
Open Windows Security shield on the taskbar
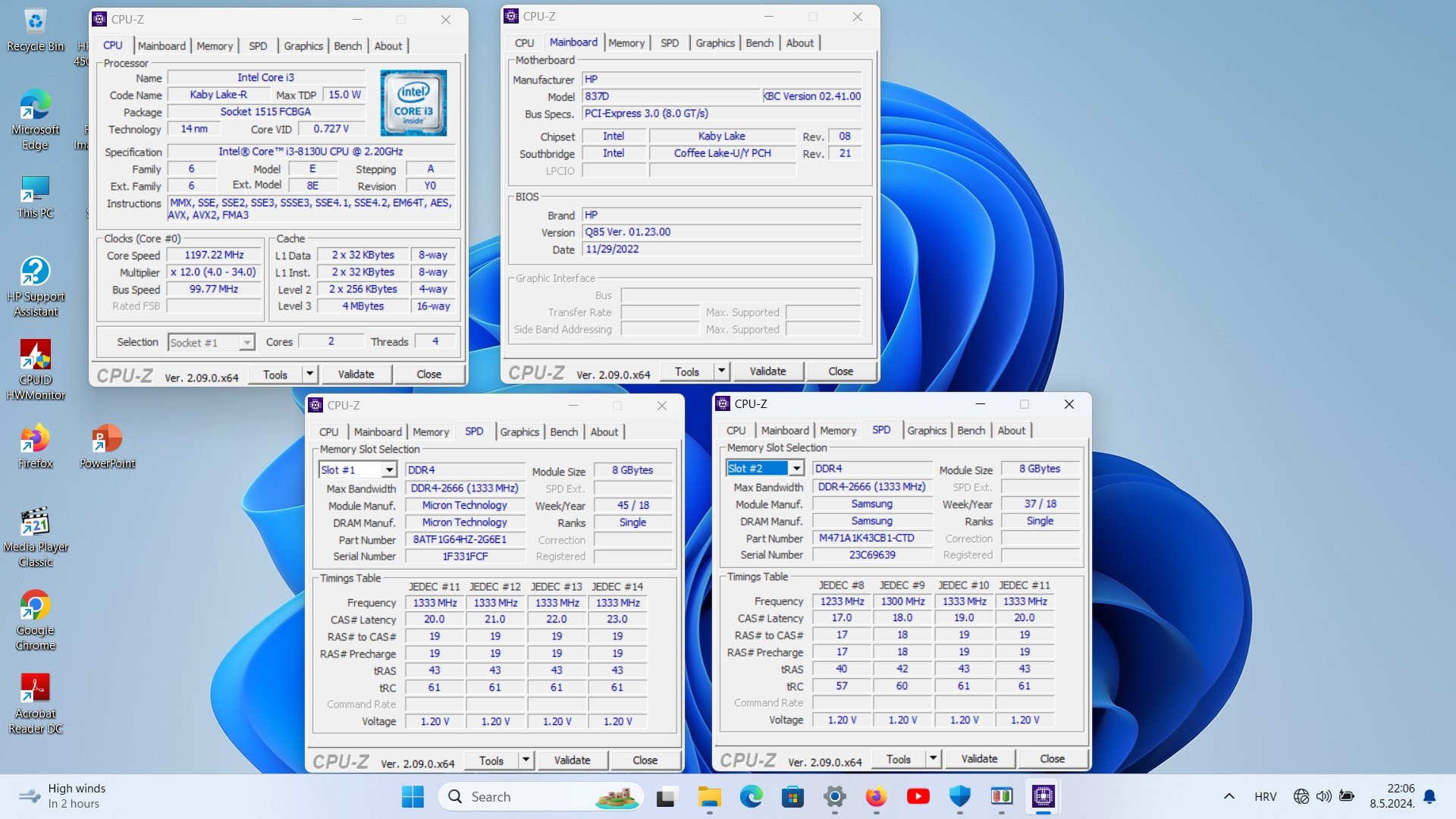(959, 796)
